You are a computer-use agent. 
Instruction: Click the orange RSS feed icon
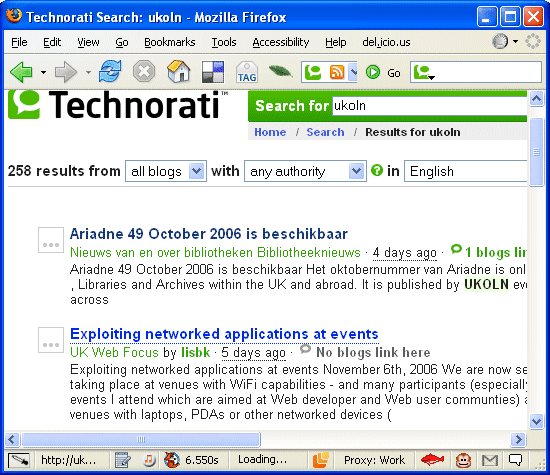(337, 72)
